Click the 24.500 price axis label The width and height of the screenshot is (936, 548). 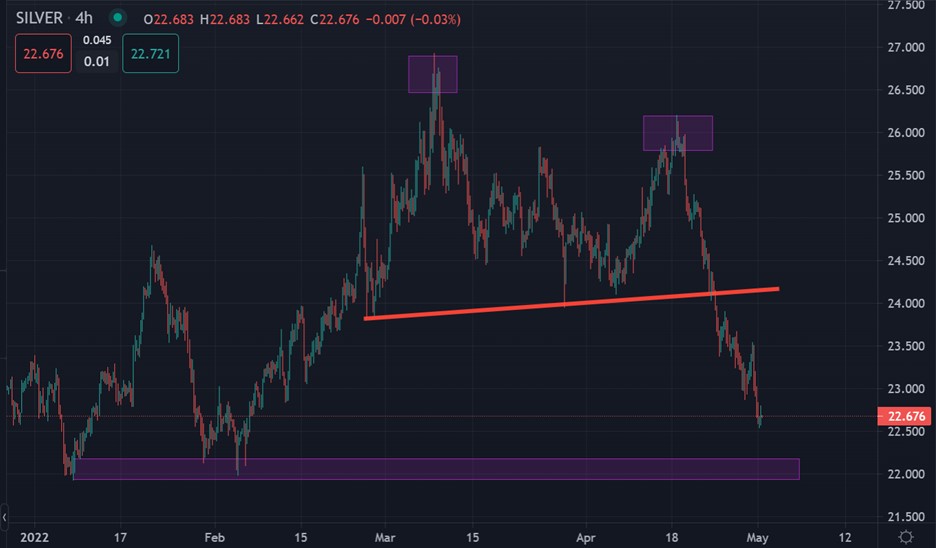pyautogui.click(x=906, y=261)
